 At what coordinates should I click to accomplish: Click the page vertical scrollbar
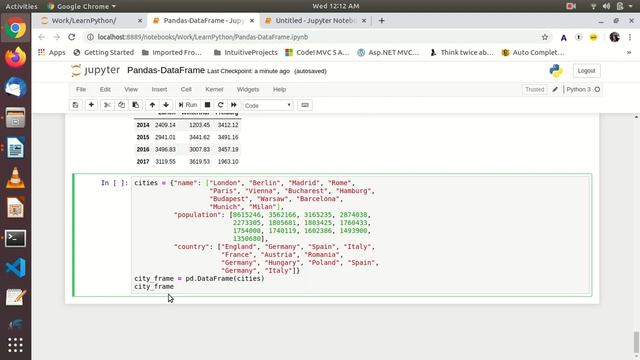tap(636, 343)
